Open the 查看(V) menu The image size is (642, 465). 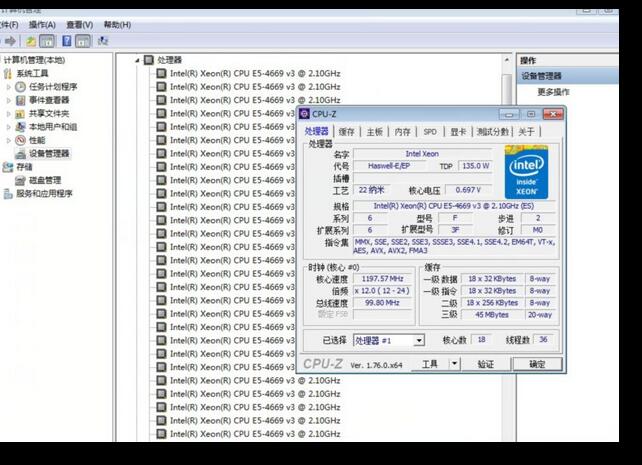[79, 25]
